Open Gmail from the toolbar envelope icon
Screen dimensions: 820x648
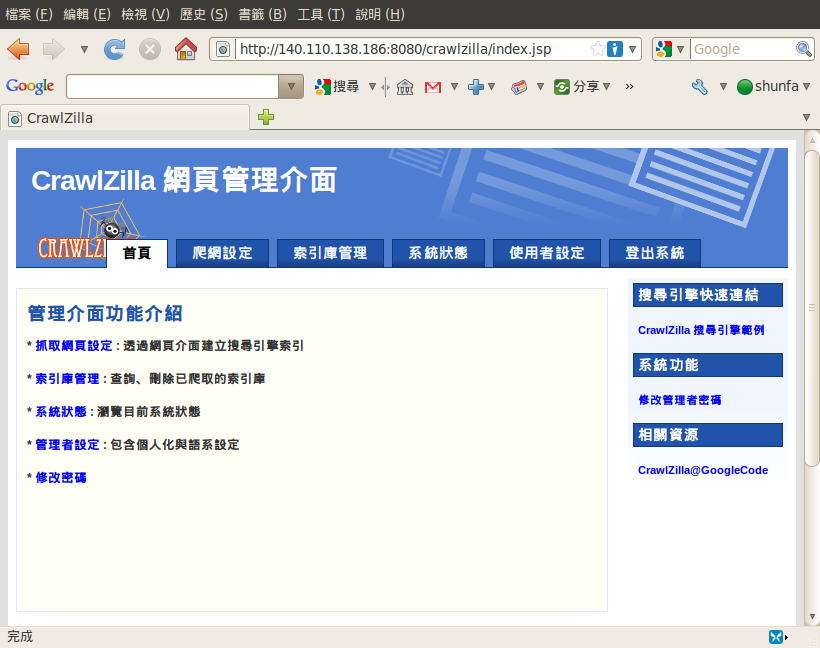[x=433, y=87]
